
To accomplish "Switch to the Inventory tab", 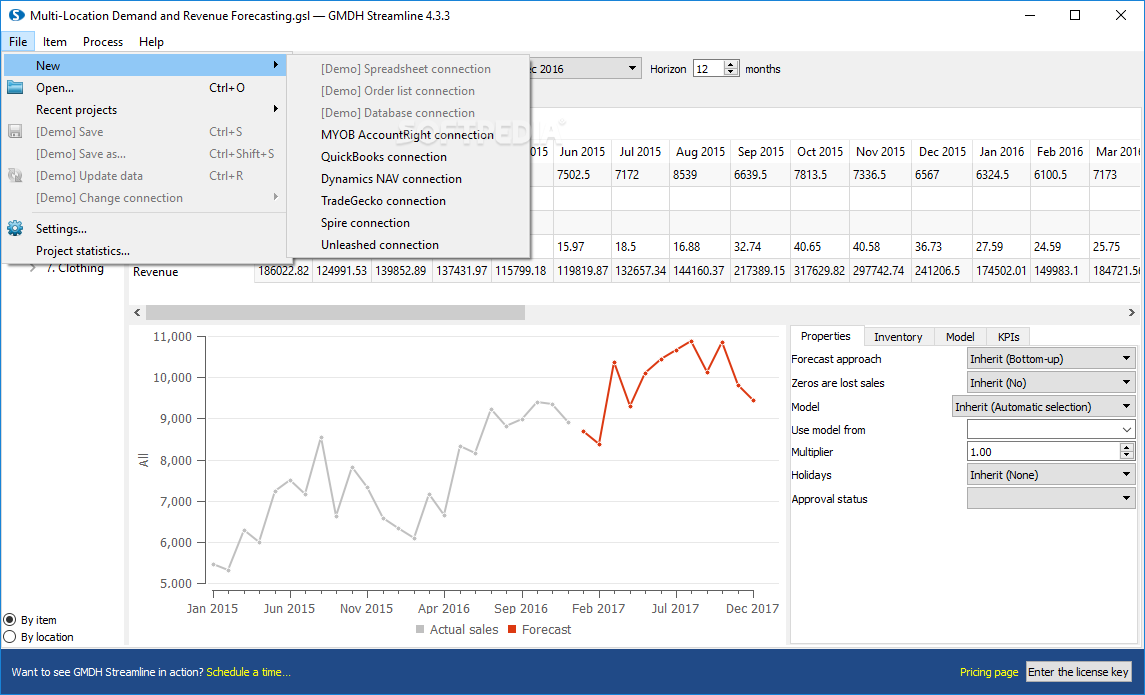I will pos(897,337).
